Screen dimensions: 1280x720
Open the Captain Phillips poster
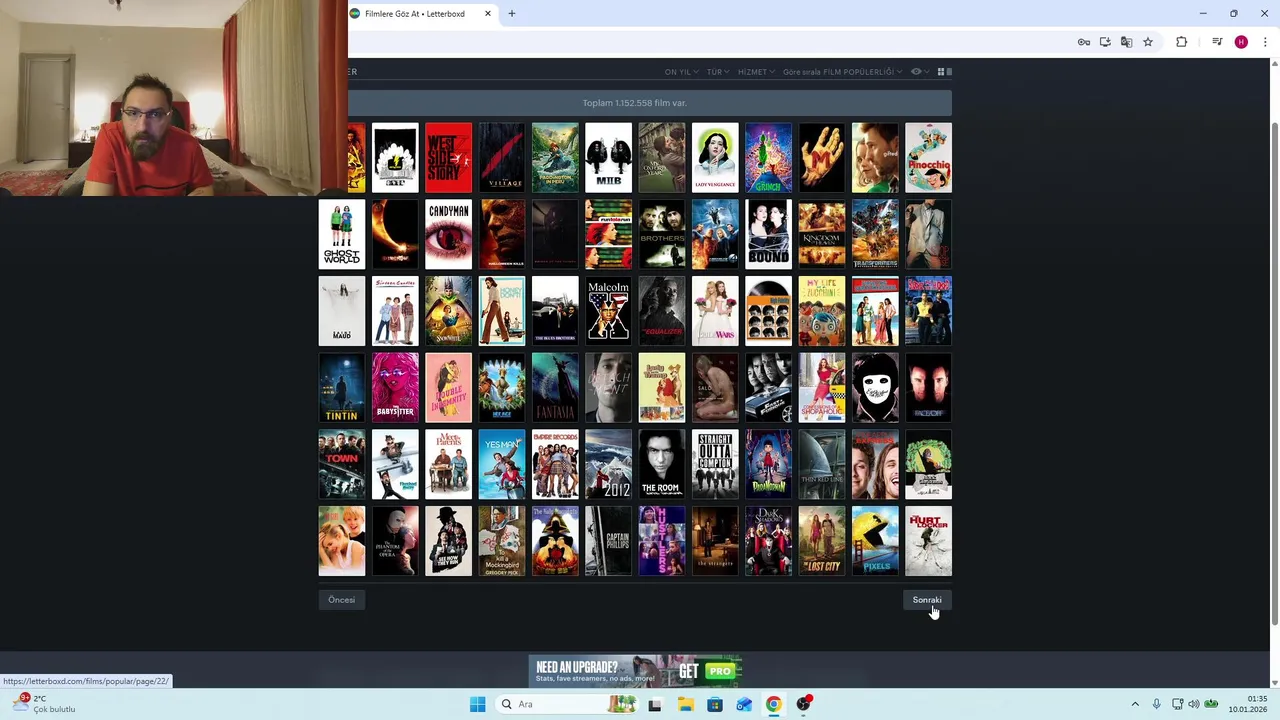tap(608, 541)
